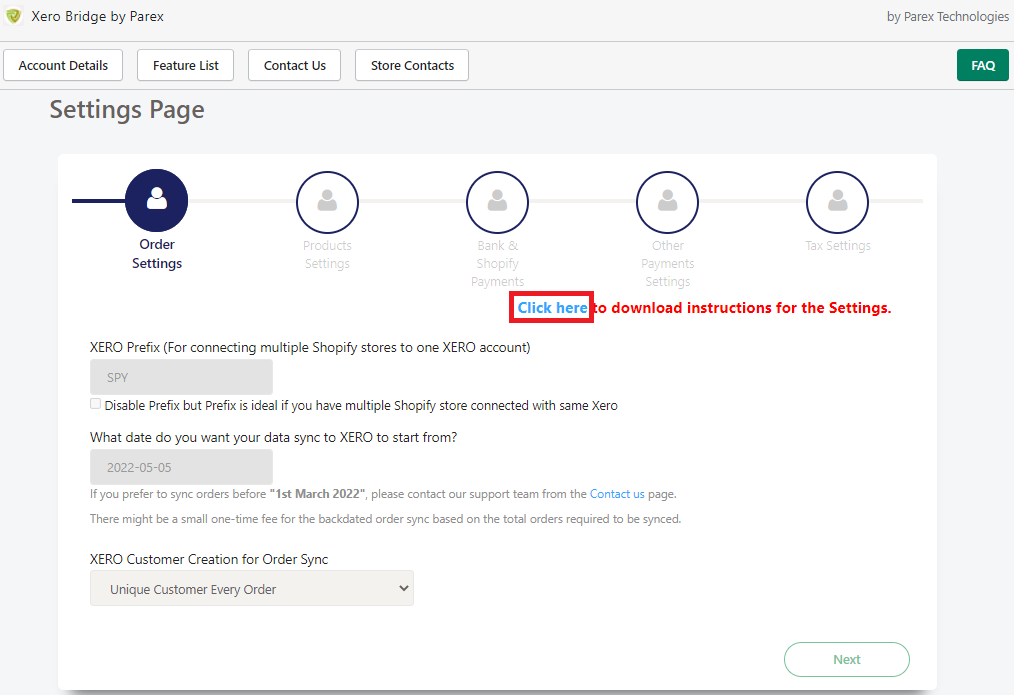Go to the Contact Us tab
This screenshot has width=1014, height=695.
click(x=294, y=65)
